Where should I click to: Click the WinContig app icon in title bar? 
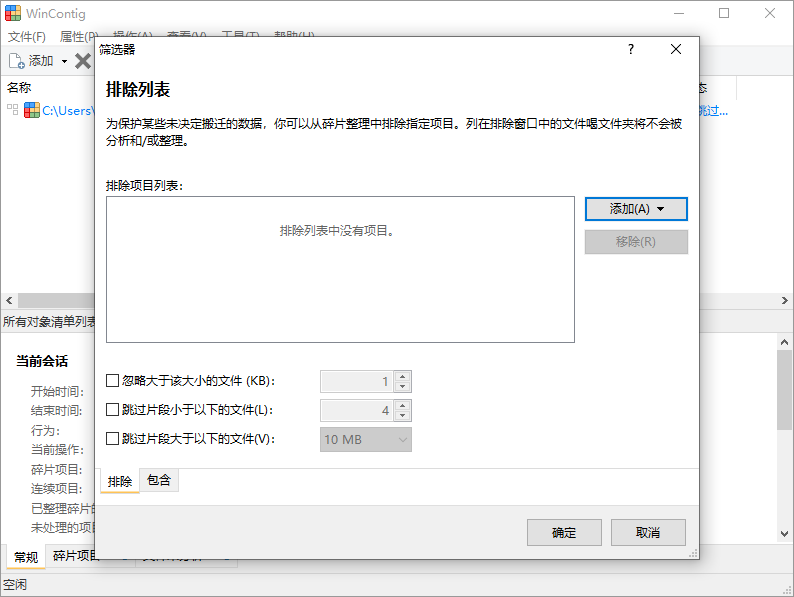click(x=13, y=13)
